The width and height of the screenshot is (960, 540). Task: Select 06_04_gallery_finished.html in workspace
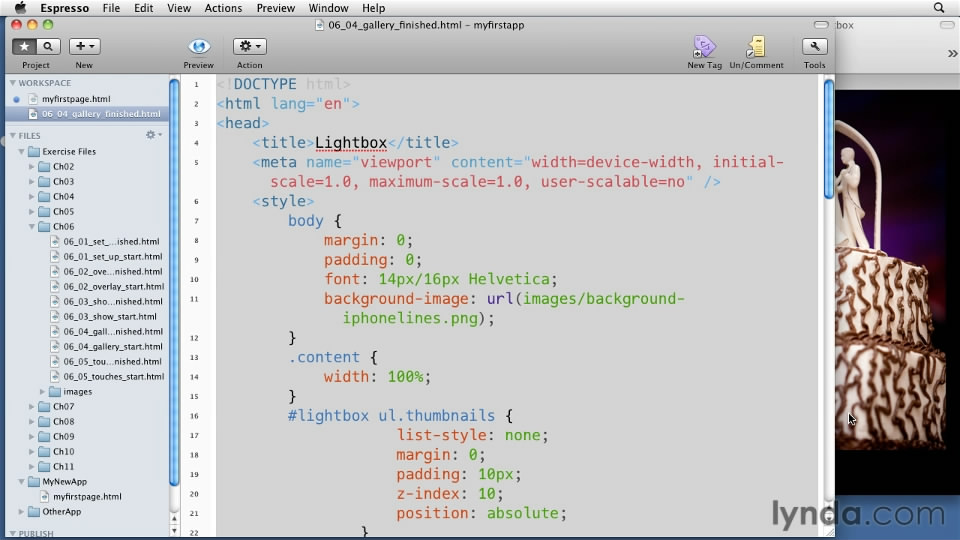87,114
